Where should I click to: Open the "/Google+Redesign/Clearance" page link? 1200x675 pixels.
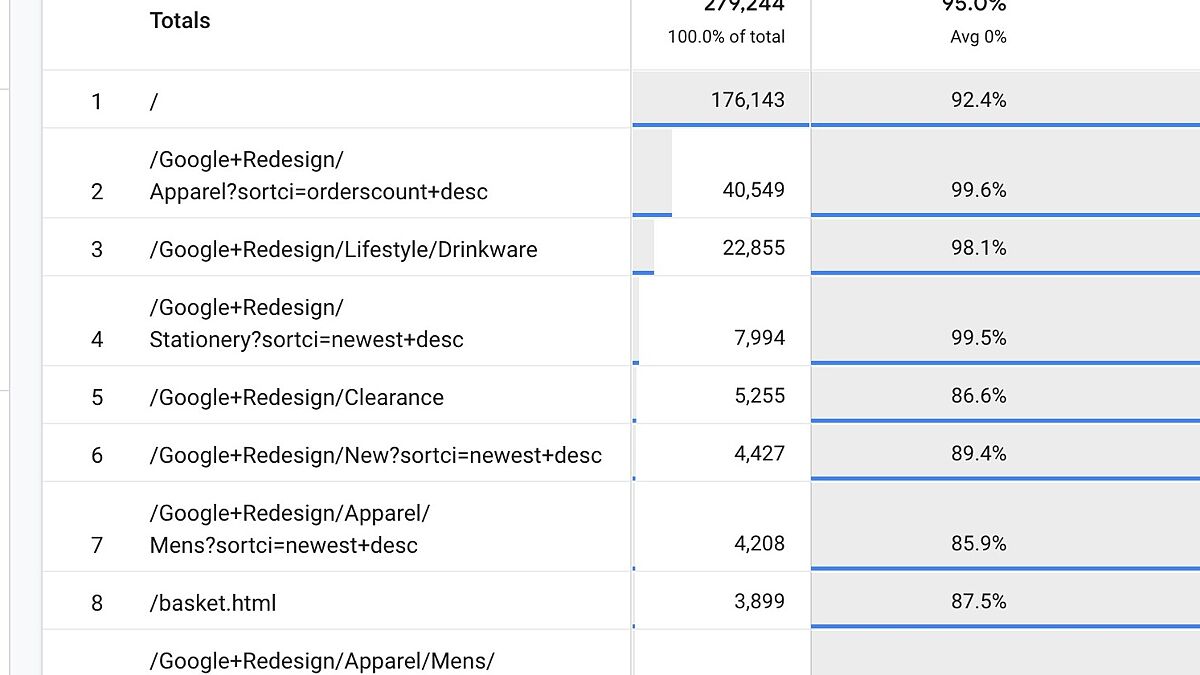[296, 397]
